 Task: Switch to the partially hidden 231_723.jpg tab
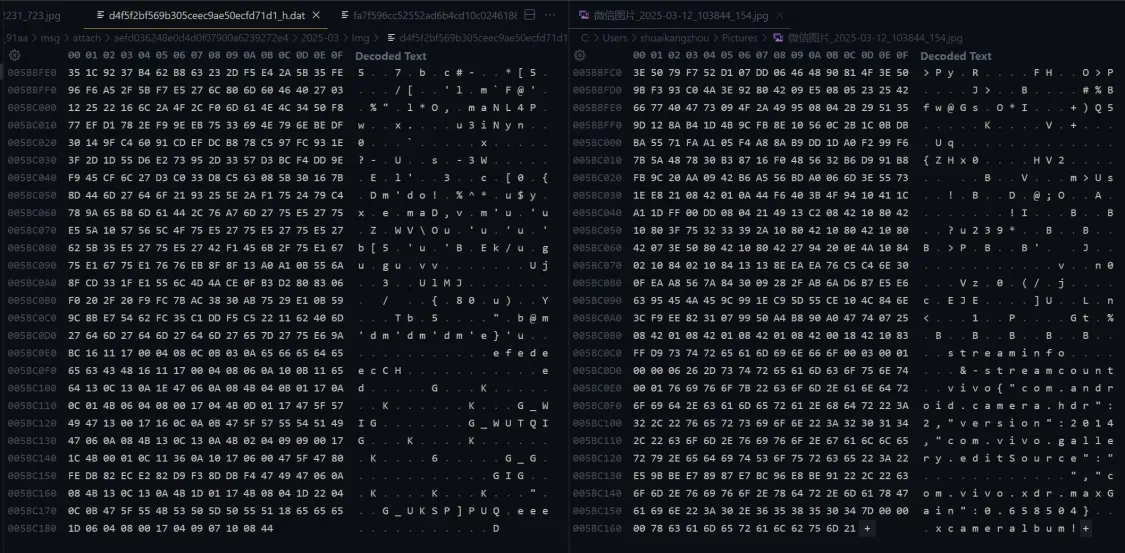(32, 15)
